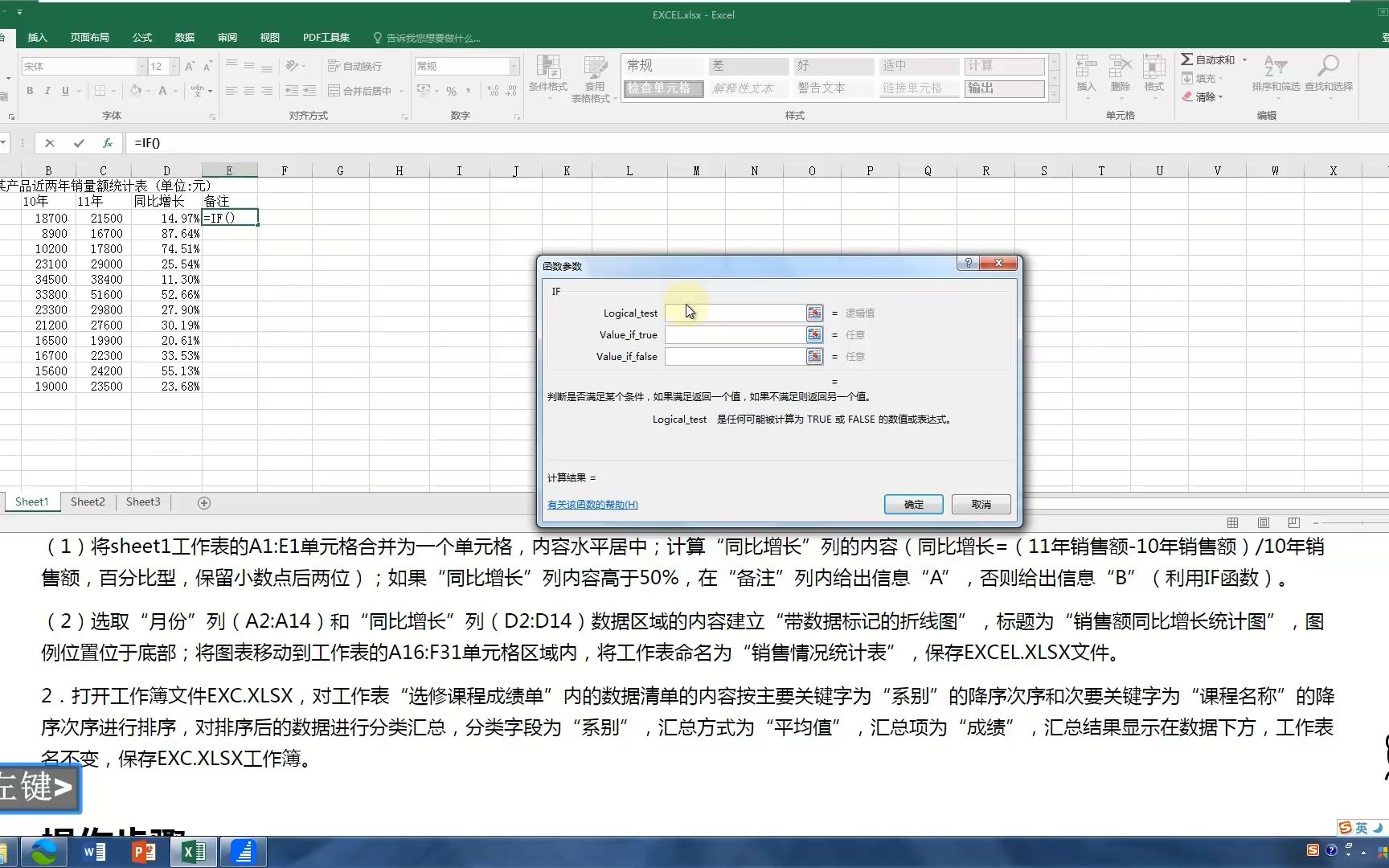Click the center horizontally icon
Screen dimensions: 1389x868
point(249,91)
